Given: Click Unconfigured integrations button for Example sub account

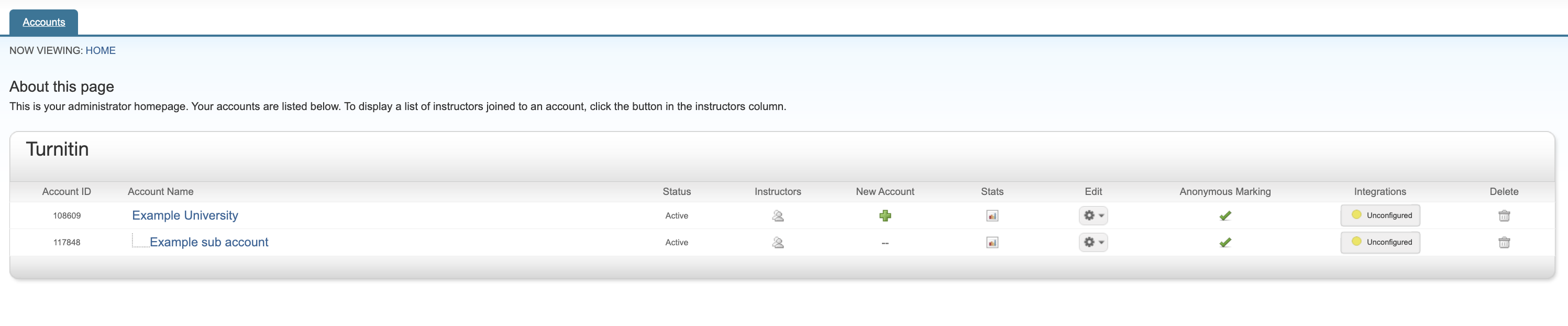Looking at the screenshot, I should [x=1381, y=243].
